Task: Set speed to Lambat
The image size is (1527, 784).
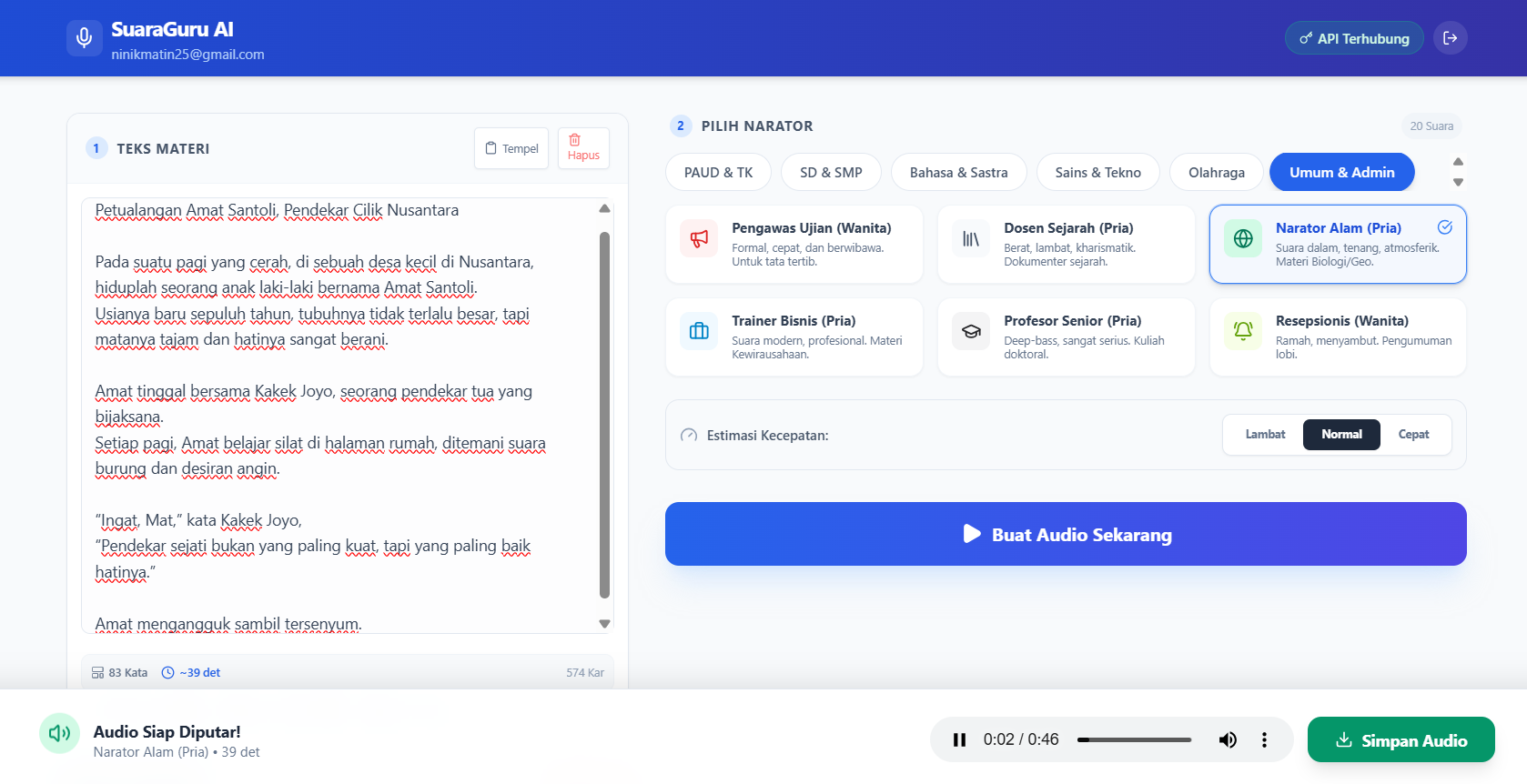Action: coord(1265,435)
